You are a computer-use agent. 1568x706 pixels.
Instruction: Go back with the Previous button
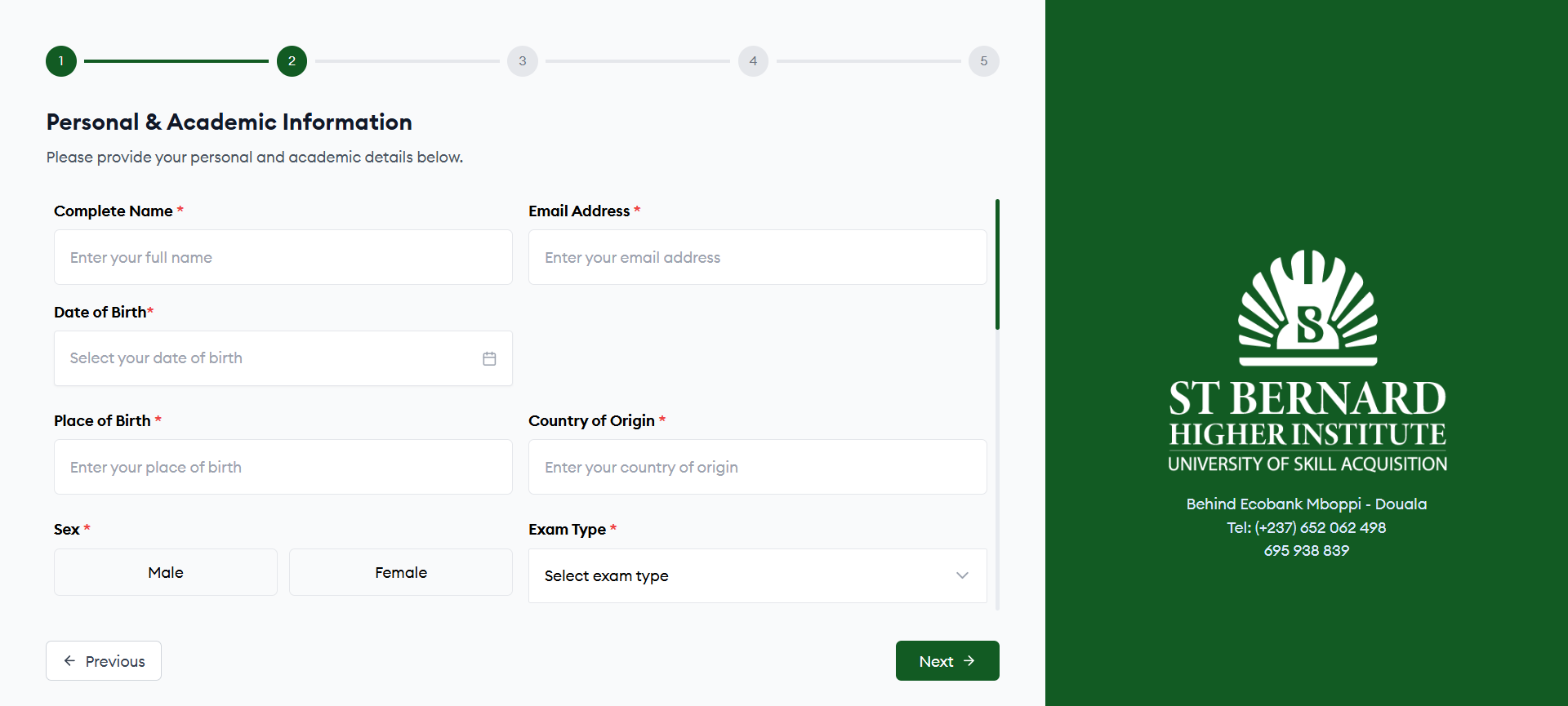[x=104, y=661]
